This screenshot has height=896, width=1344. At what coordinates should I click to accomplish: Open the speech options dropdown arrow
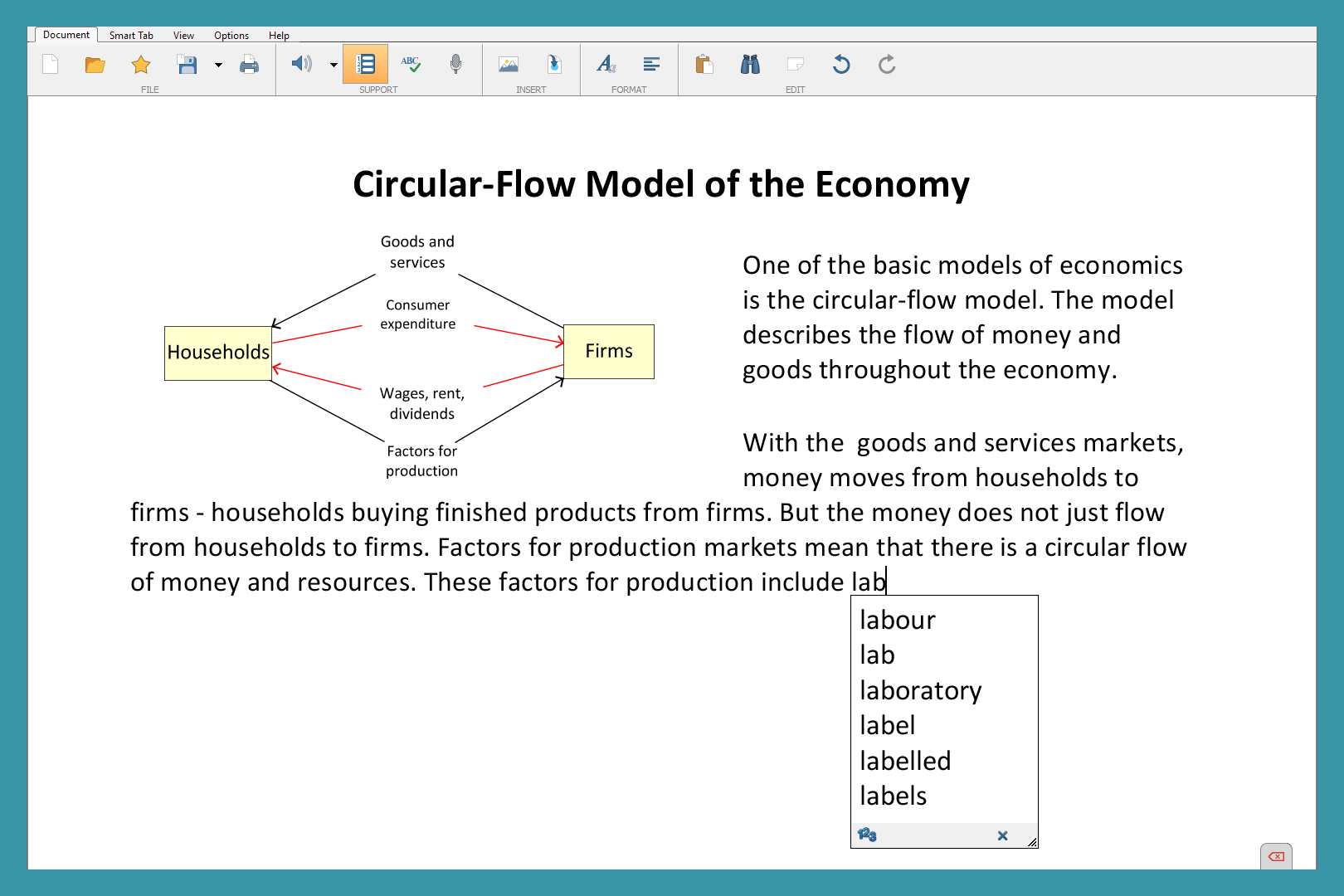tap(334, 65)
